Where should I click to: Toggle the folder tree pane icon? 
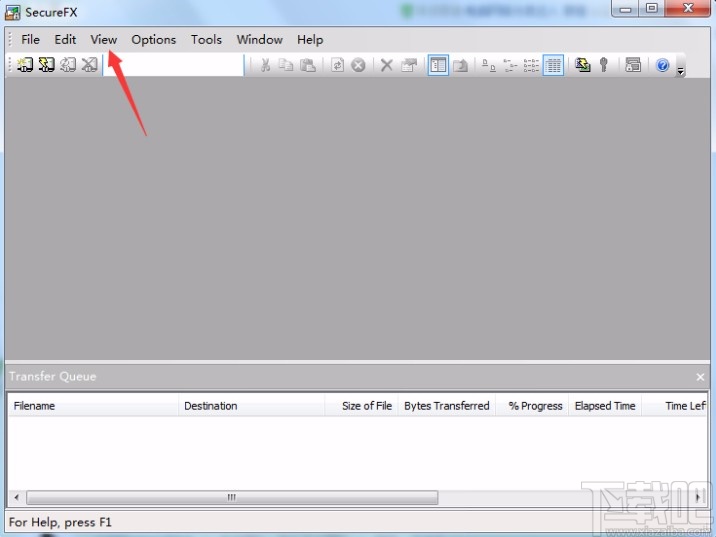point(438,65)
